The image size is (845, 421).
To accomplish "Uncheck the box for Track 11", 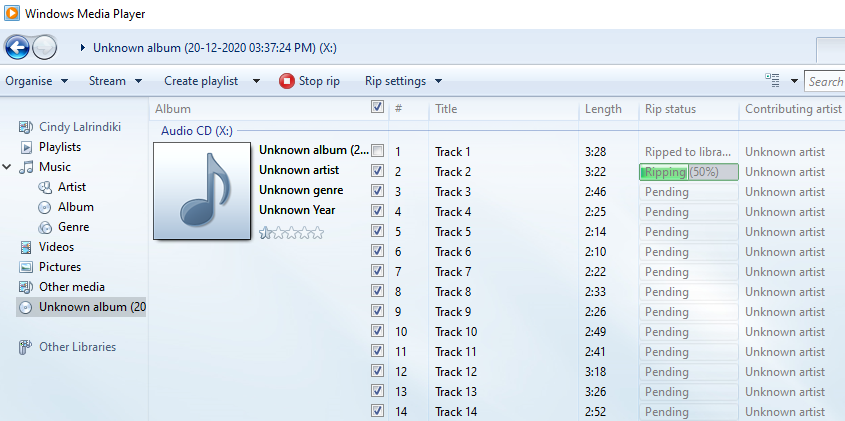I will [378, 351].
